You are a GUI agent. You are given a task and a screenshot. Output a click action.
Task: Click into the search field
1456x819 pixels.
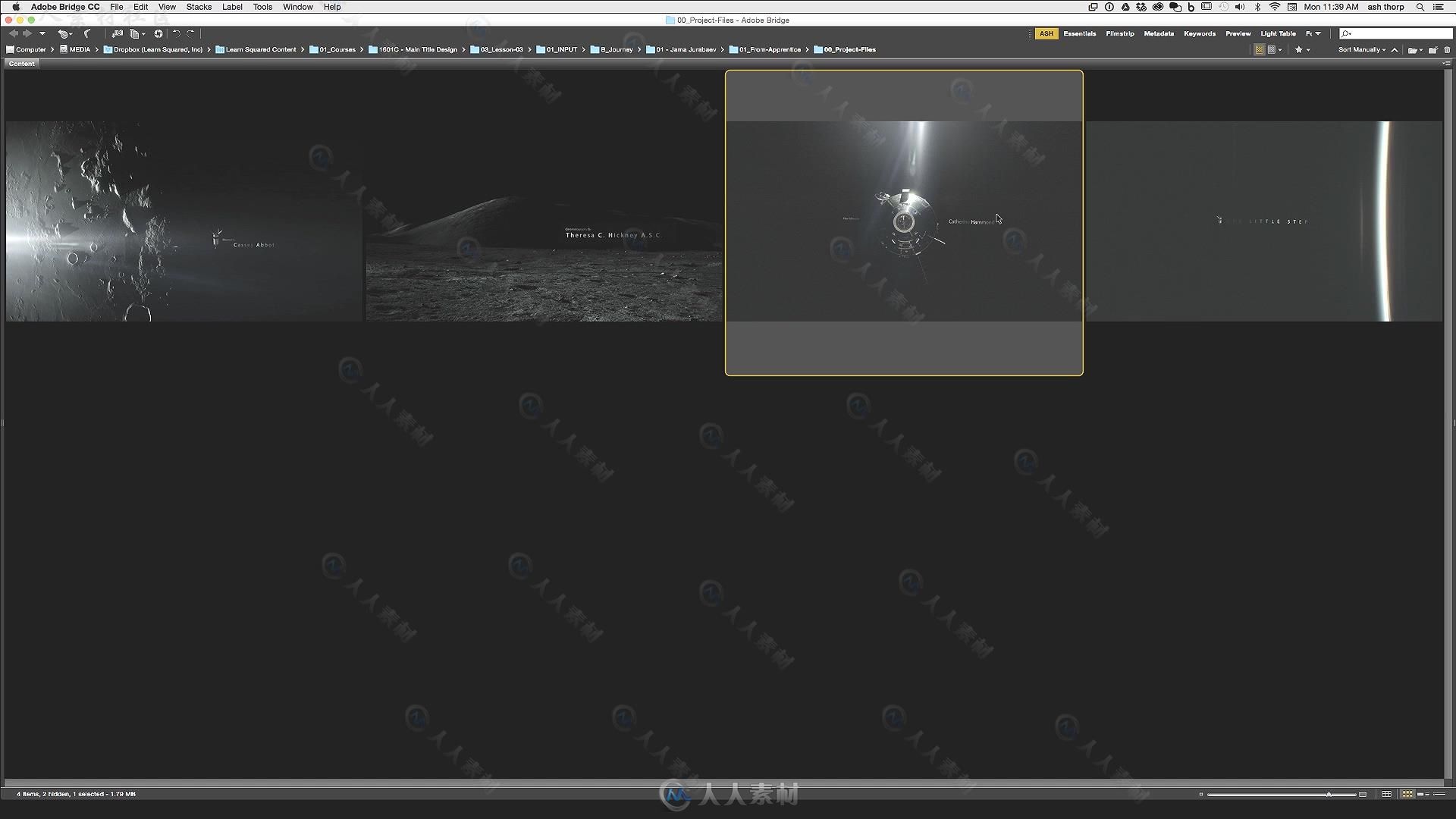1395,33
